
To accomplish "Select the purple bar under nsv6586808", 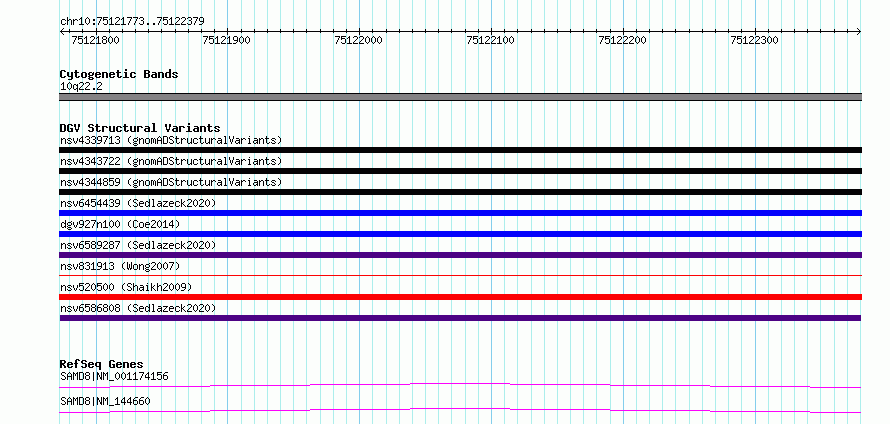I will coord(460,318).
